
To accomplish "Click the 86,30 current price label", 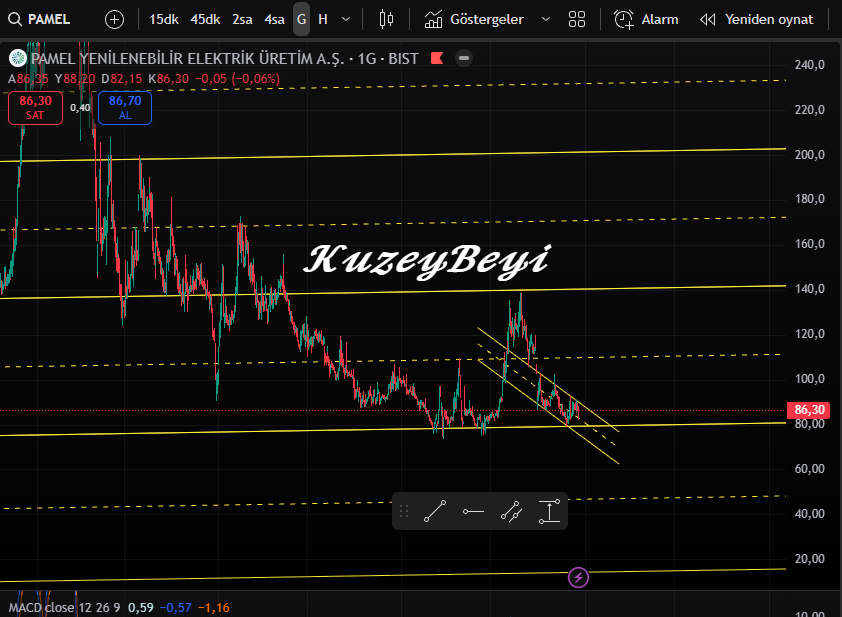I will click(809, 410).
